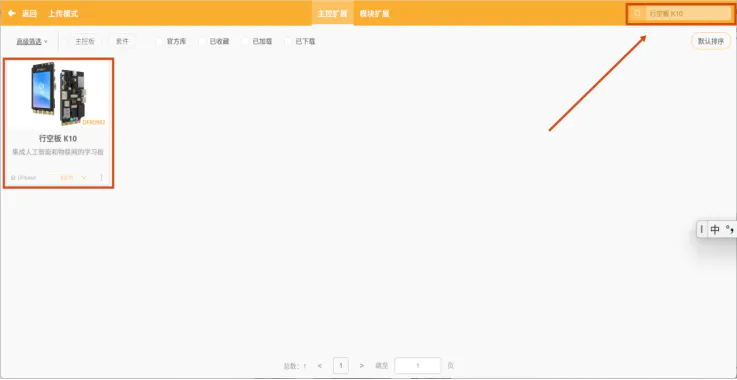Select the 主控板 filter pill

coord(85,41)
